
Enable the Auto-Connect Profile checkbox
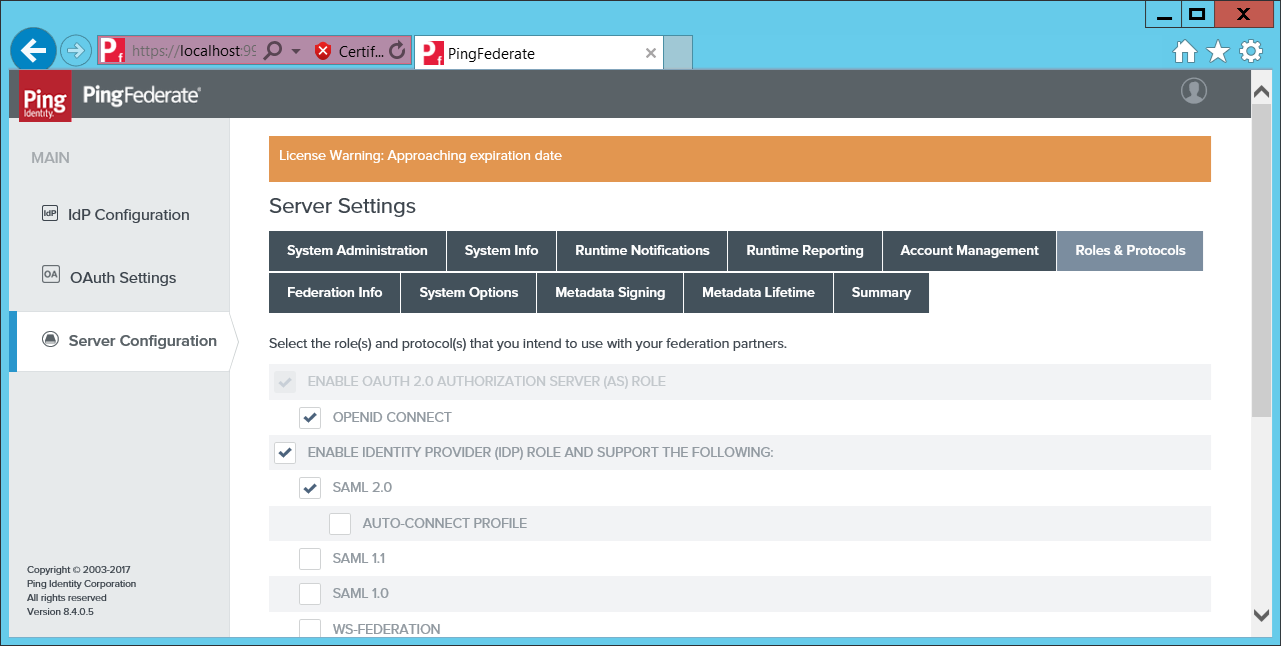(340, 523)
